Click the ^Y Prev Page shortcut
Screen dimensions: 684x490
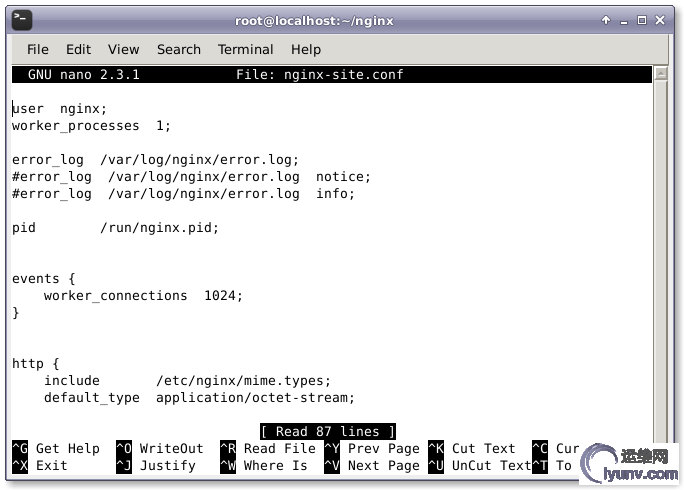click(372, 449)
